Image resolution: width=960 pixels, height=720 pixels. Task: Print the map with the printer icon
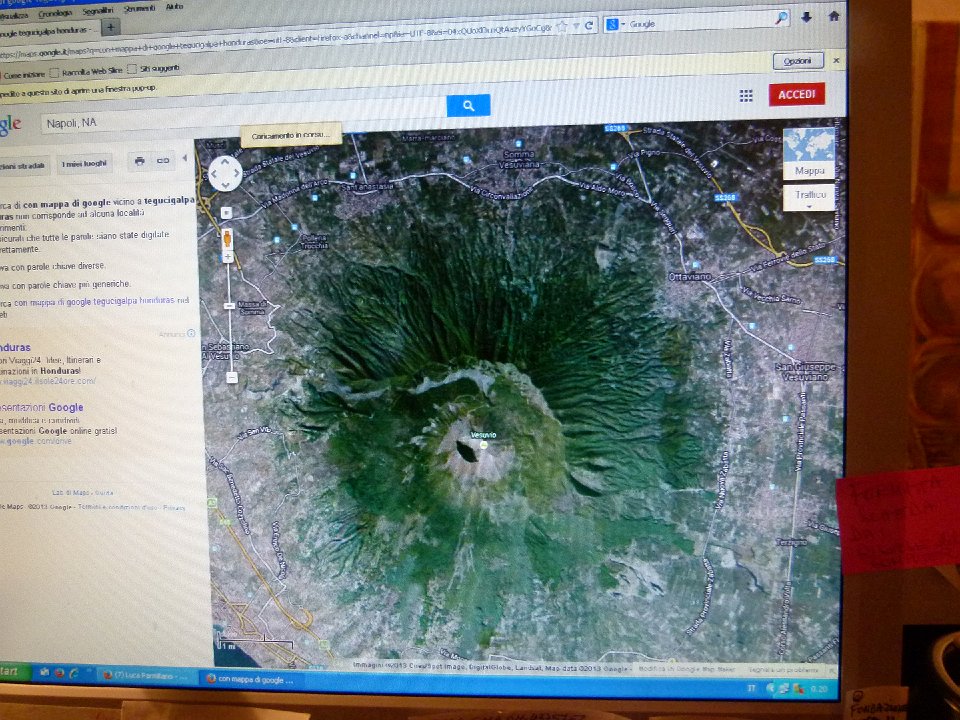(x=140, y=160)
